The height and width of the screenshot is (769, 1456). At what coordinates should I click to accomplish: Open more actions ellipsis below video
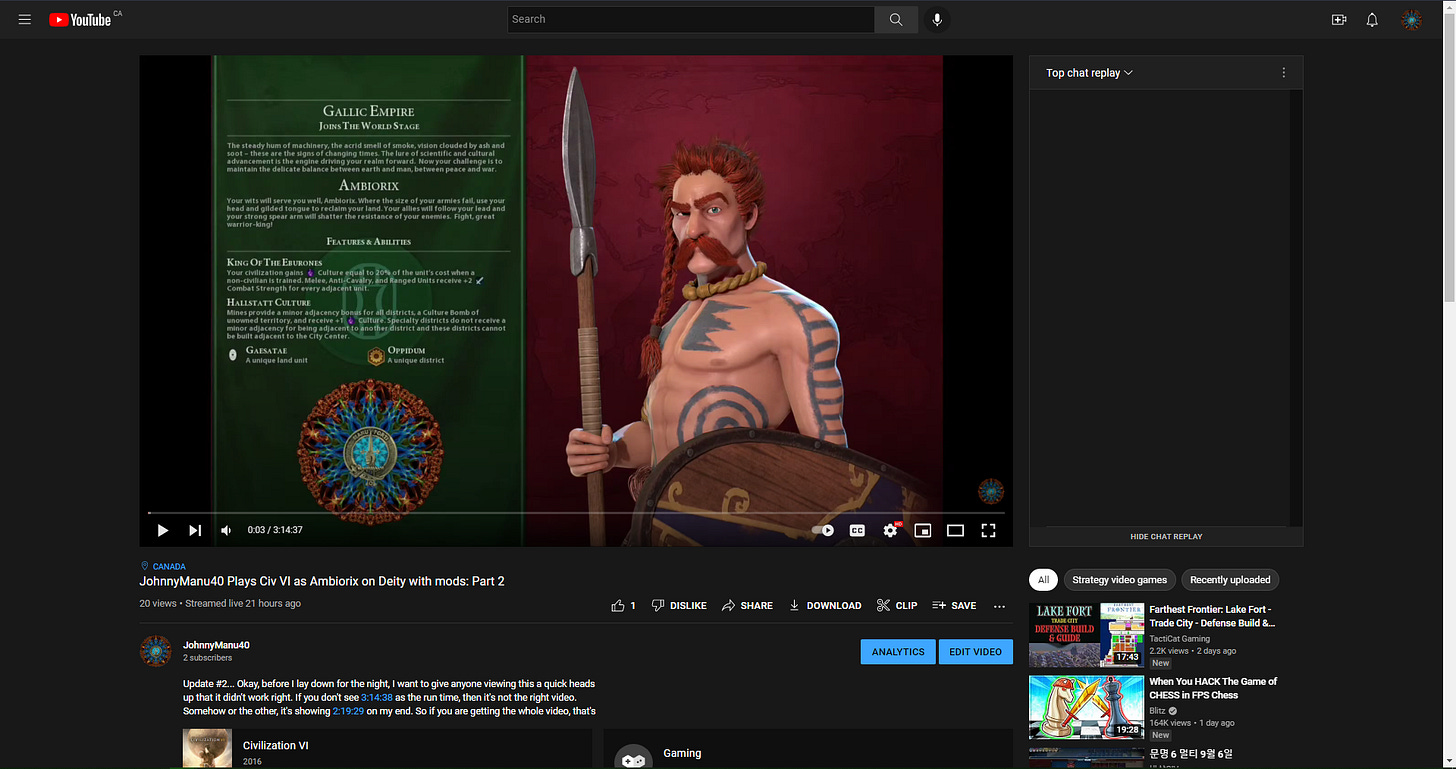click(x=999, y=606)
